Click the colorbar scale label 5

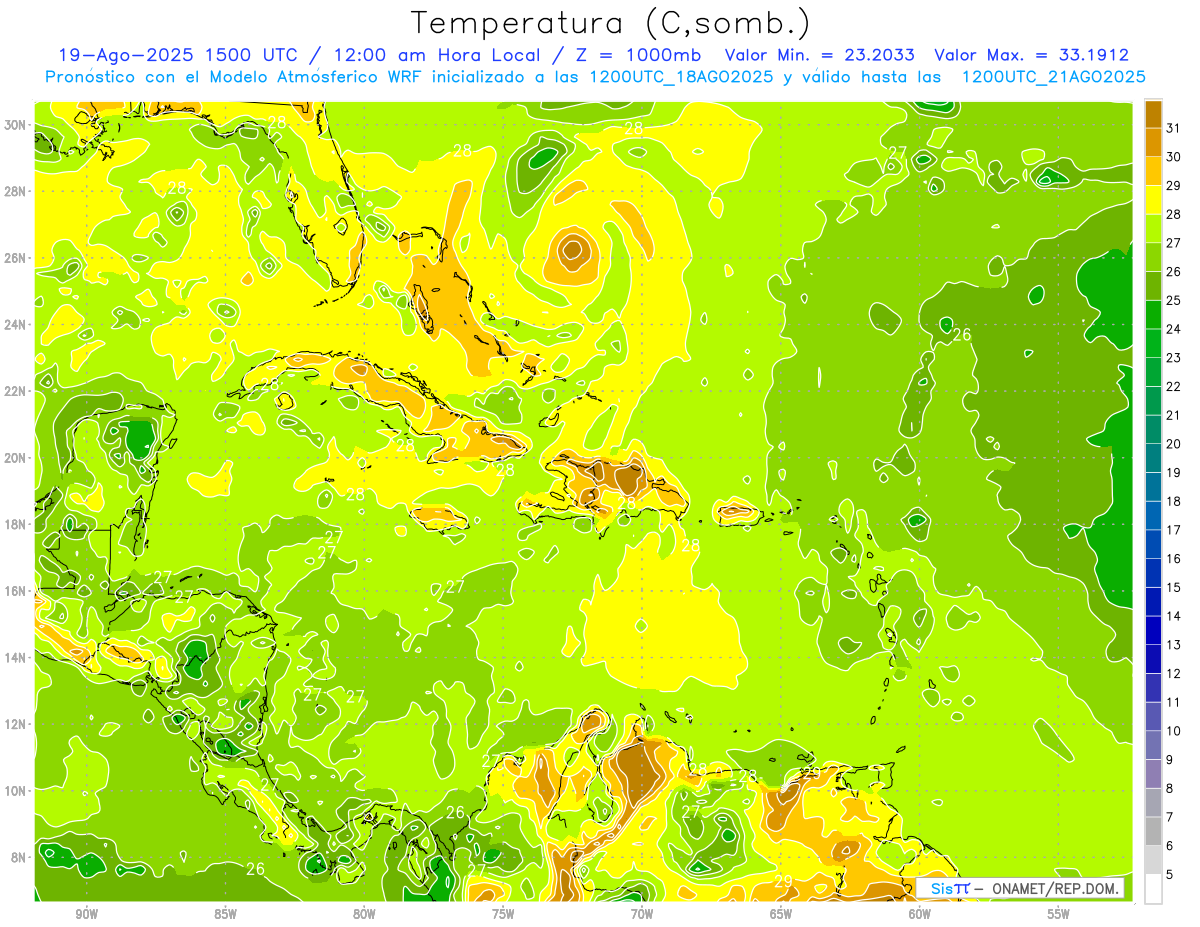pyautogui.click(x=1171, y=875)
